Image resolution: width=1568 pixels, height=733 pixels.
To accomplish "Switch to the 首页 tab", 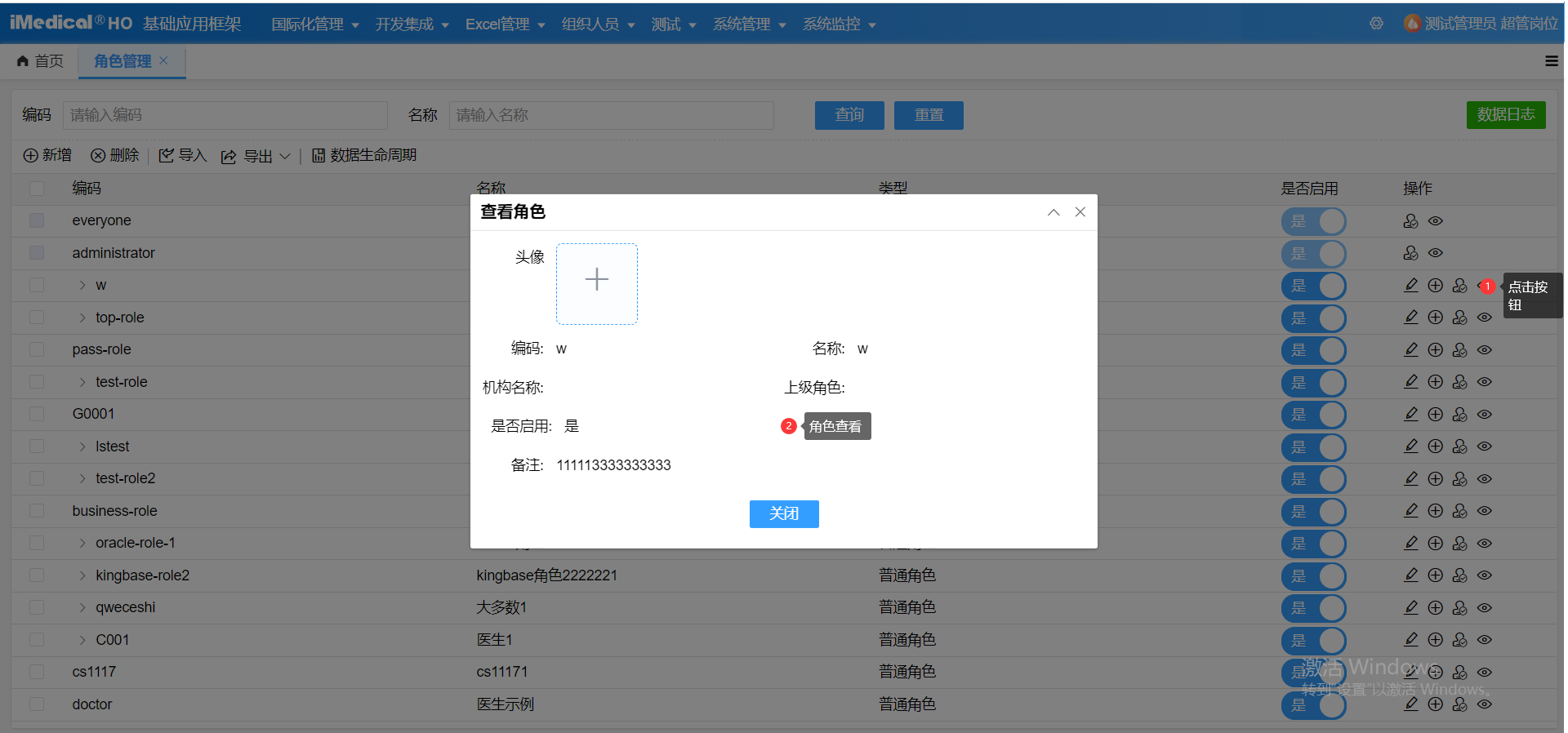I will pyautogui.click(x=40, y=61).
